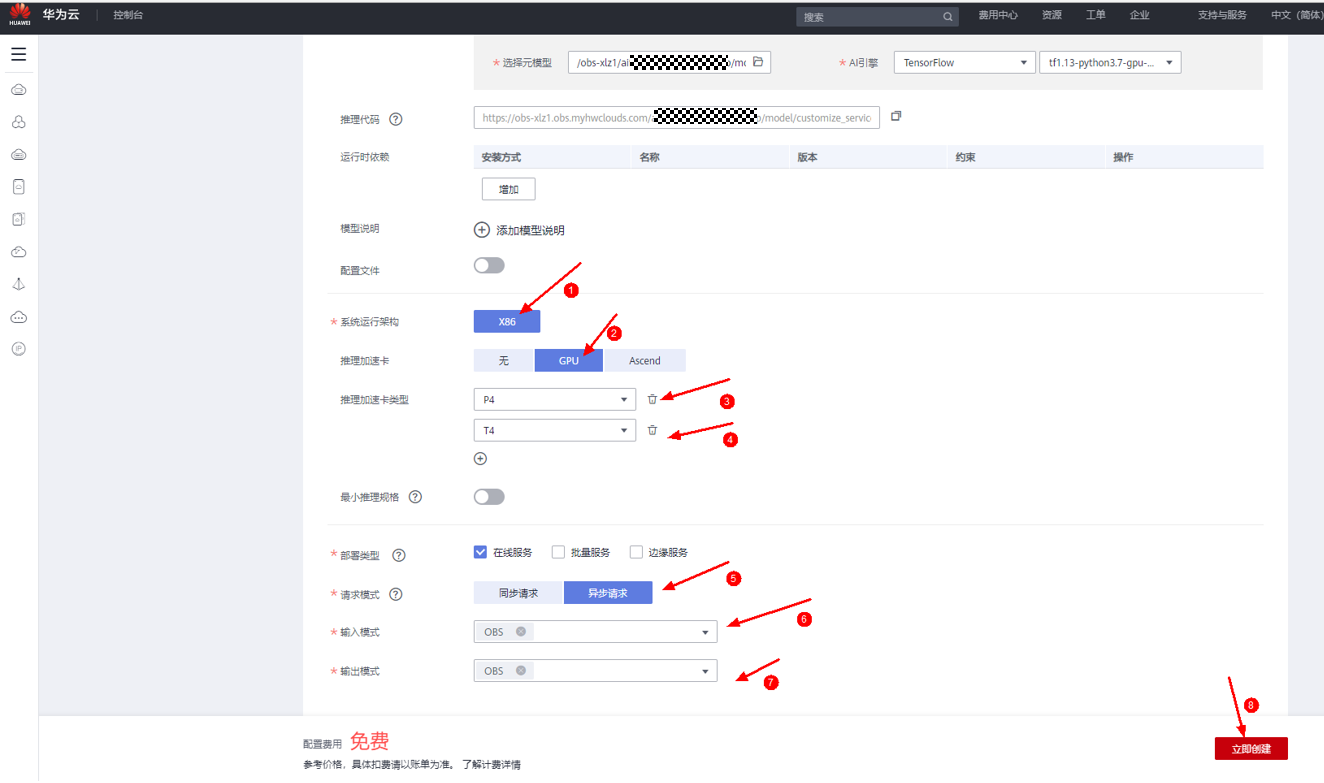The image size is (1324, 783).
Task: Remove the OBS tag from 输出模式
Action: pyautogui.click(x=521, y=670)
